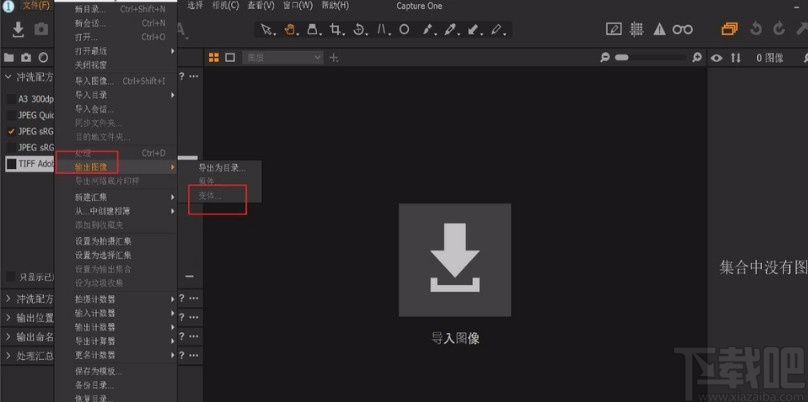
Task: Click the orange edit variants icon
Action: coord(730,29)
